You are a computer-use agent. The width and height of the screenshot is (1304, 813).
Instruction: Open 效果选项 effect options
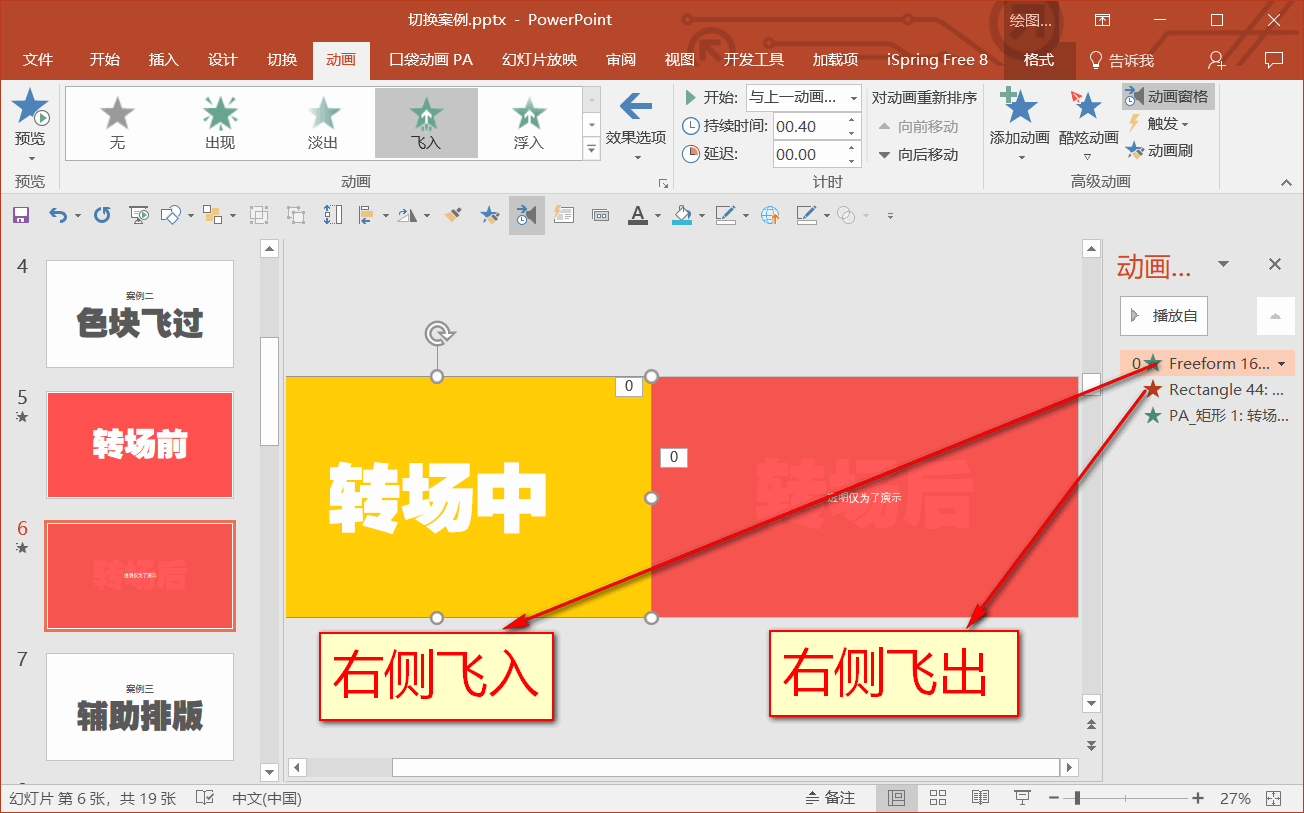point(636,126)
